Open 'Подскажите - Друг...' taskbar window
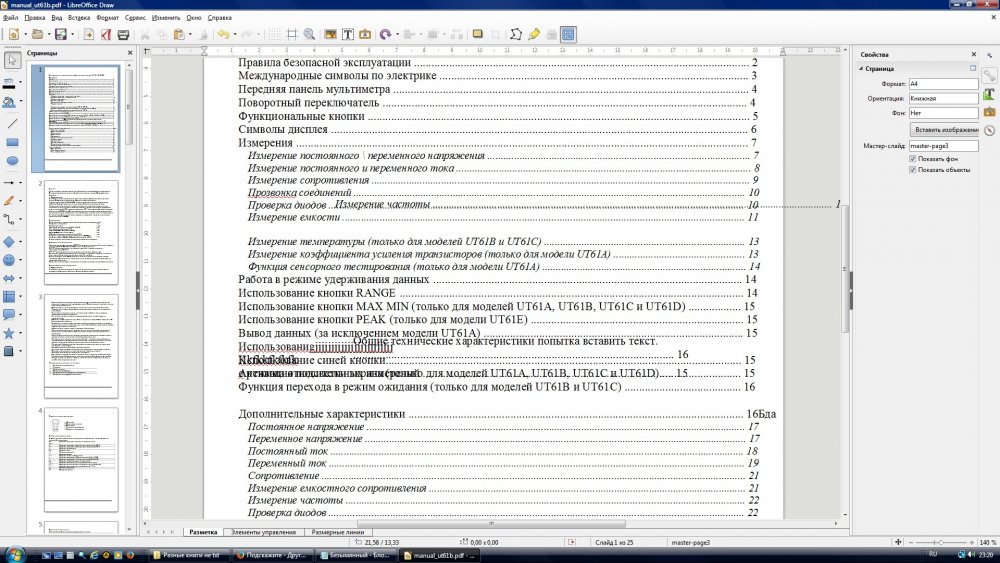 pyautogui.click(x=272, y=555)
